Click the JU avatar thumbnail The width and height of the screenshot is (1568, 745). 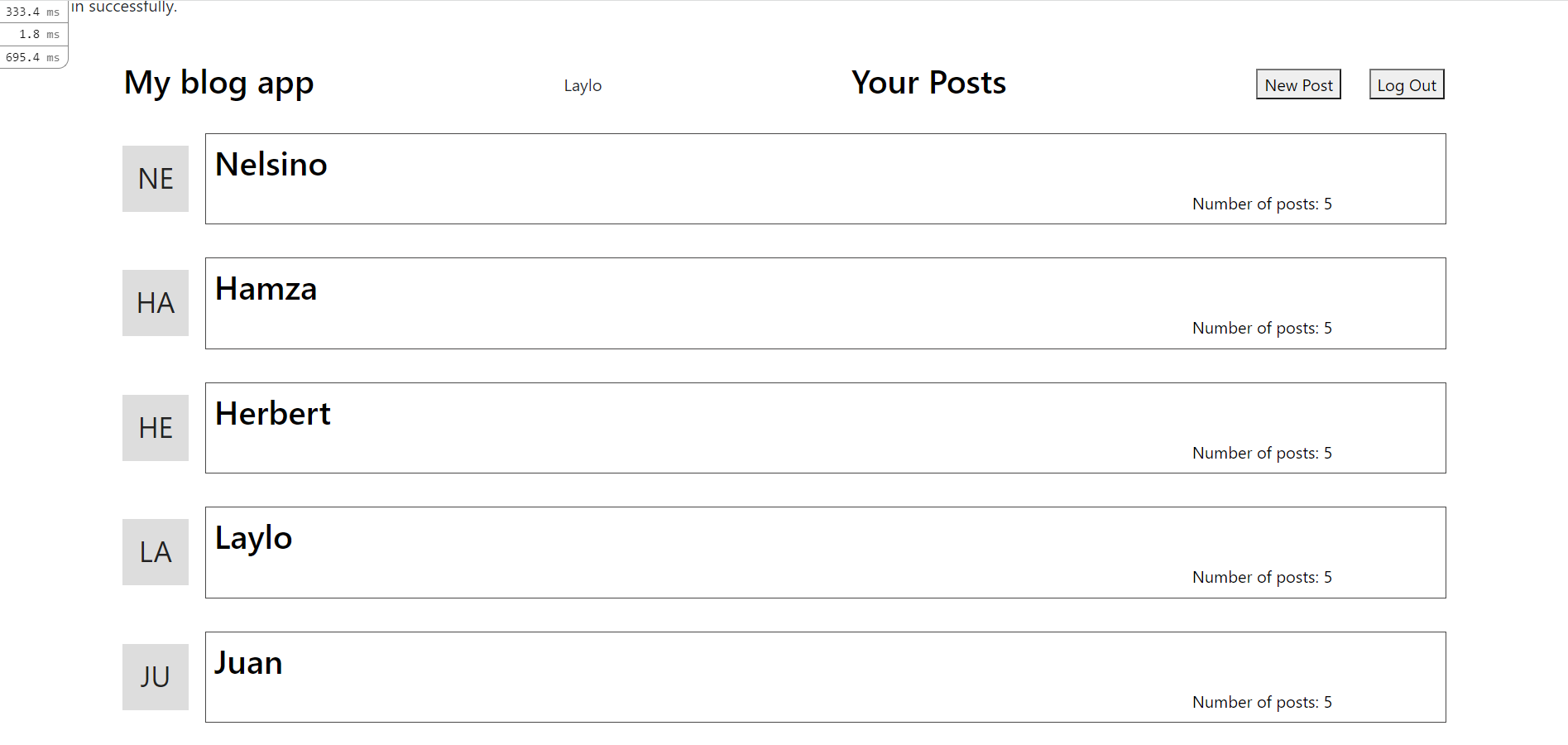coord(156,677)
